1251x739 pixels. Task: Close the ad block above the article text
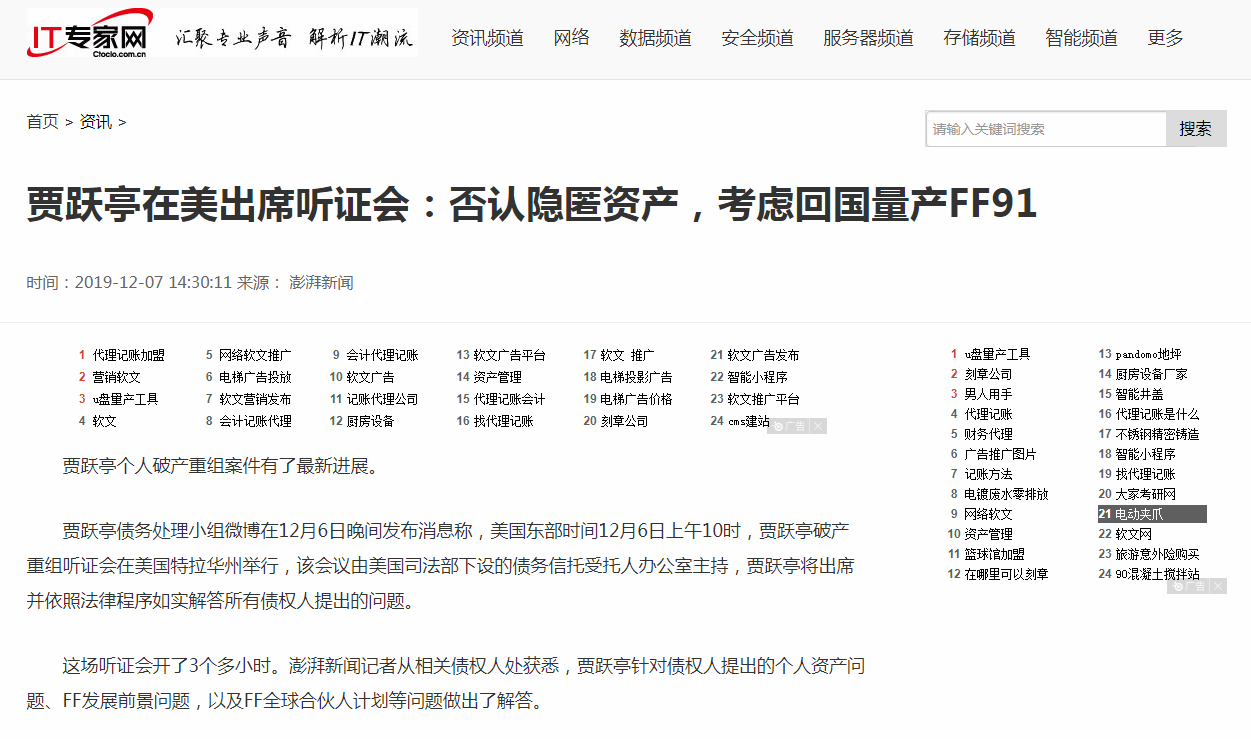tap(819, 426)
